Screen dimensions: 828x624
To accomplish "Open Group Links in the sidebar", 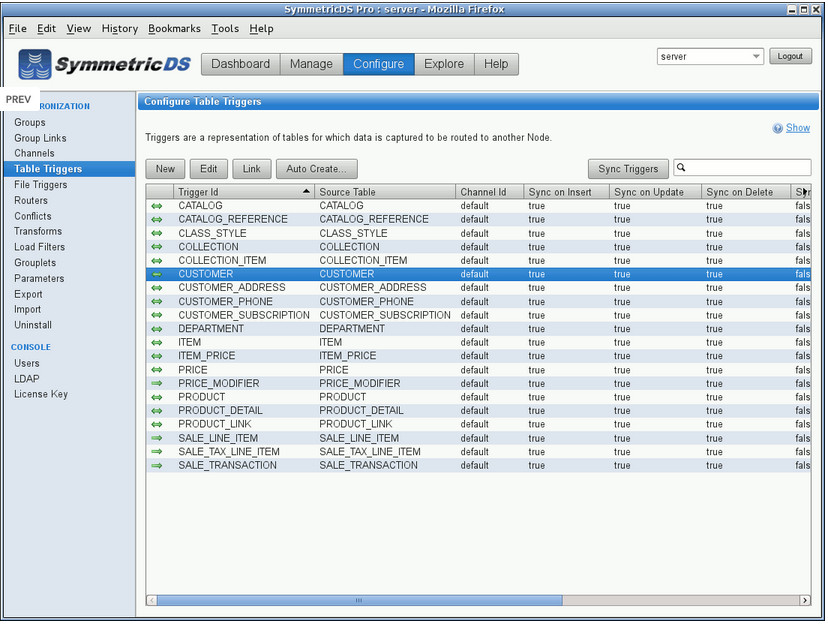I will pyautogui.click(x=41, y=138).
